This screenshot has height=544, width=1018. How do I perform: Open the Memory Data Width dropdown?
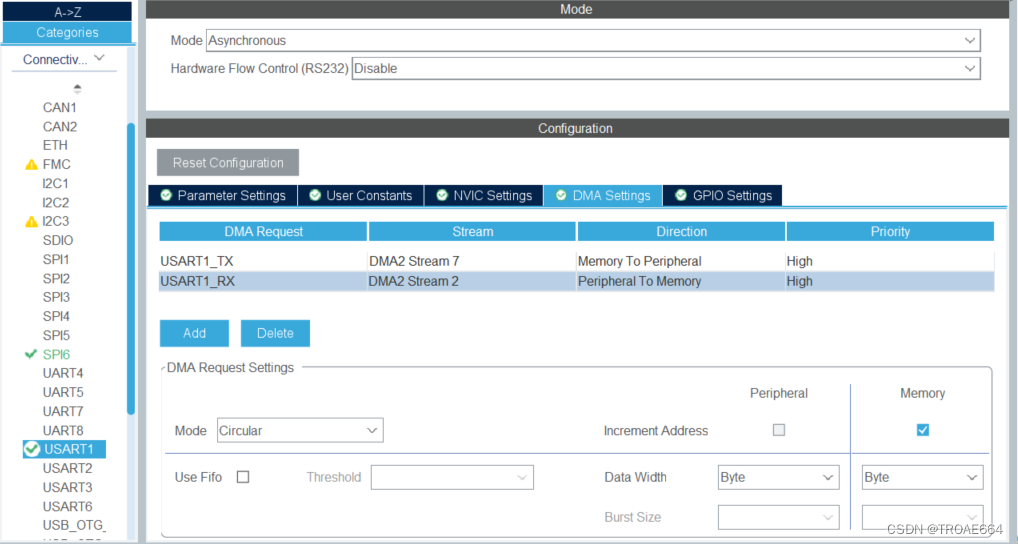pyautogui.click(x=923, y=477)
